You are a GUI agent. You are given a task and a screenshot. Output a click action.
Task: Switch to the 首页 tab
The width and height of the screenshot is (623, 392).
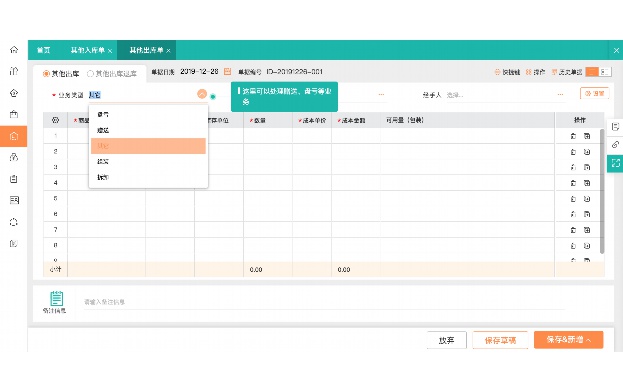click(x=43, y=50)
